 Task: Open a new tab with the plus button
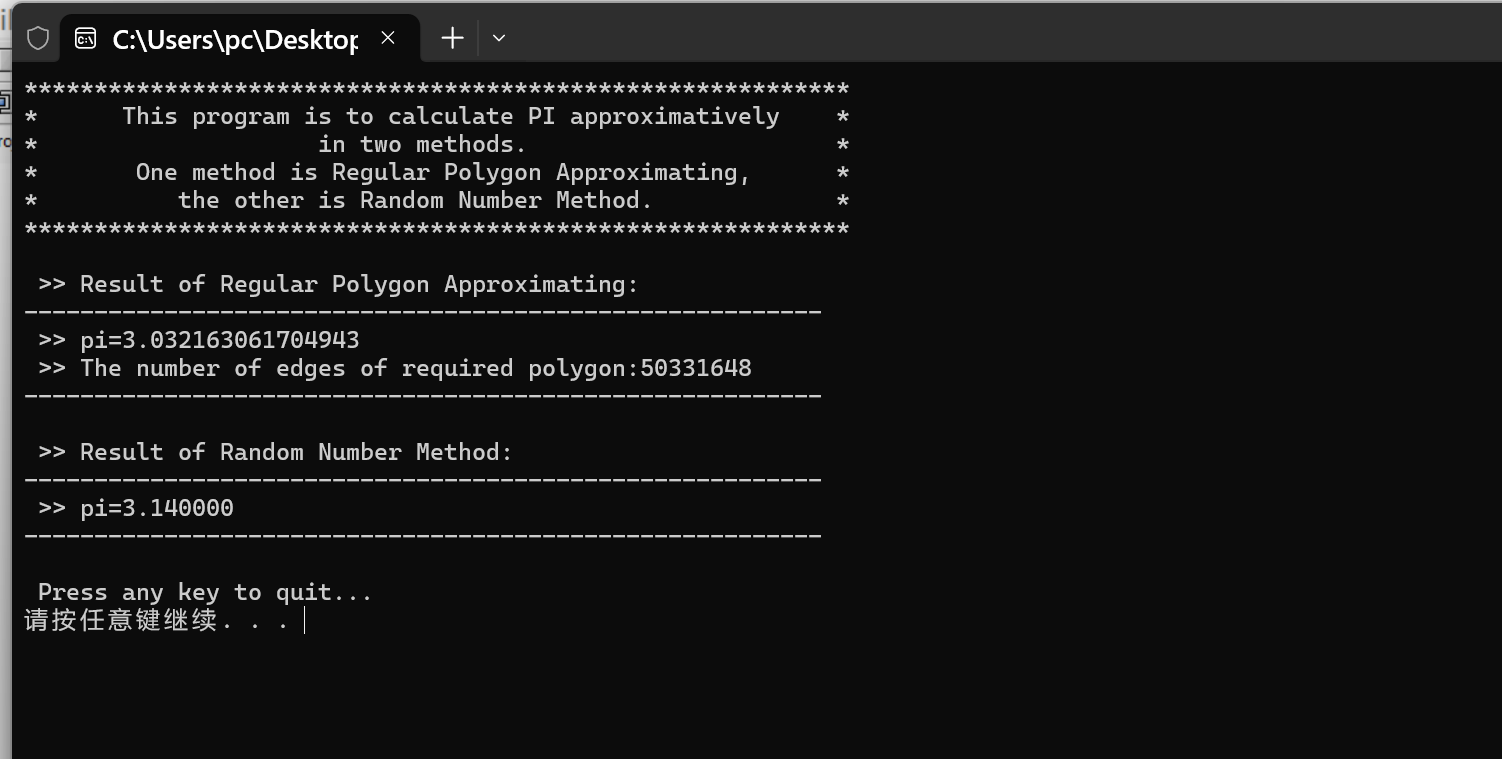coord(452,38)
